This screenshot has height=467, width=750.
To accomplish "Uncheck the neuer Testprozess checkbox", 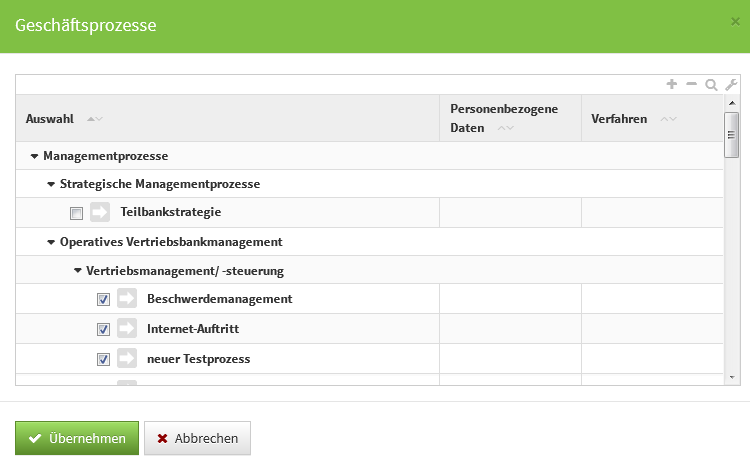I will [x=103, y=359].
